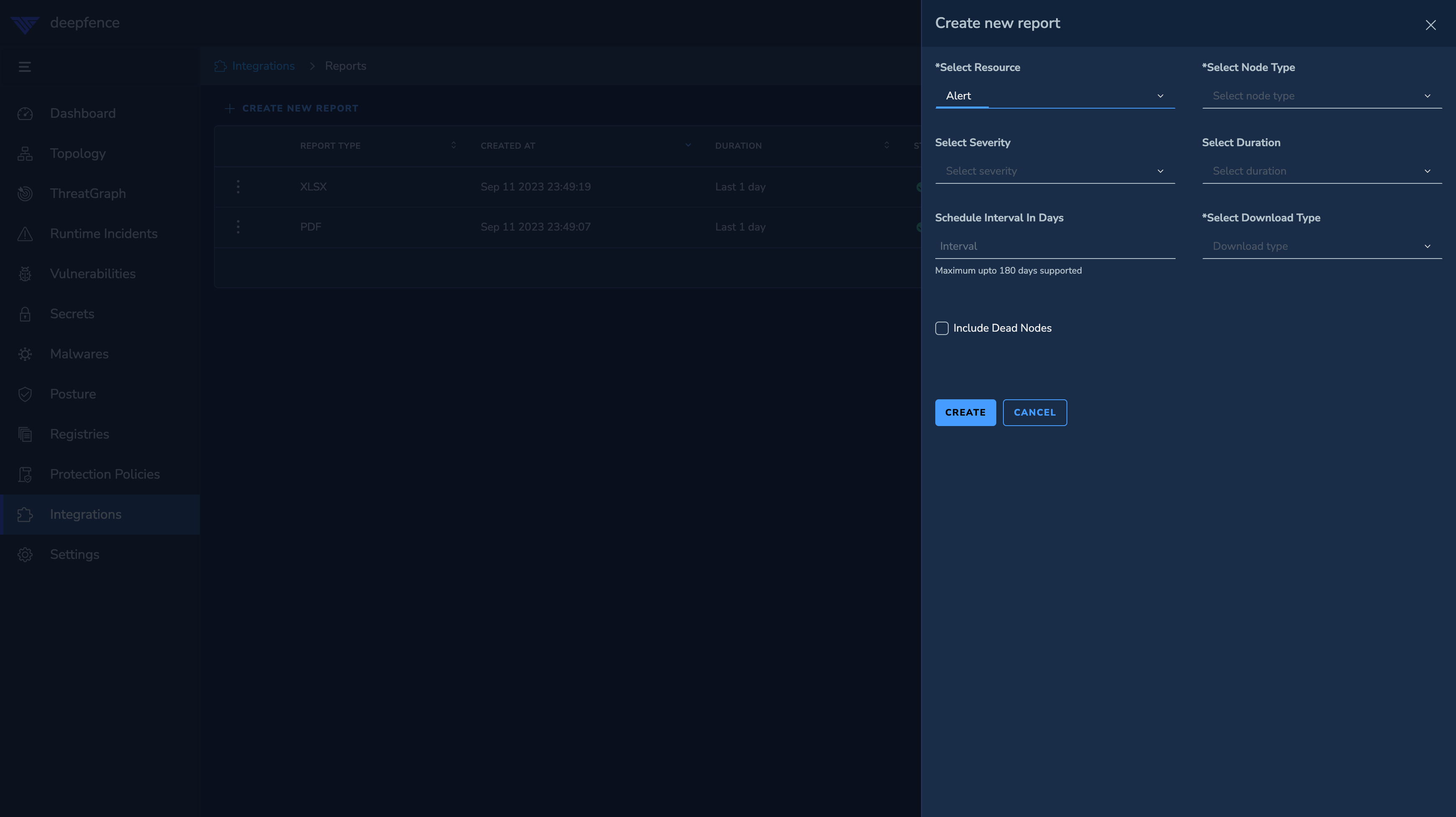1456x817 pixels.
Task: Click the PDF report type cell
Action: (x=311, y=226)
